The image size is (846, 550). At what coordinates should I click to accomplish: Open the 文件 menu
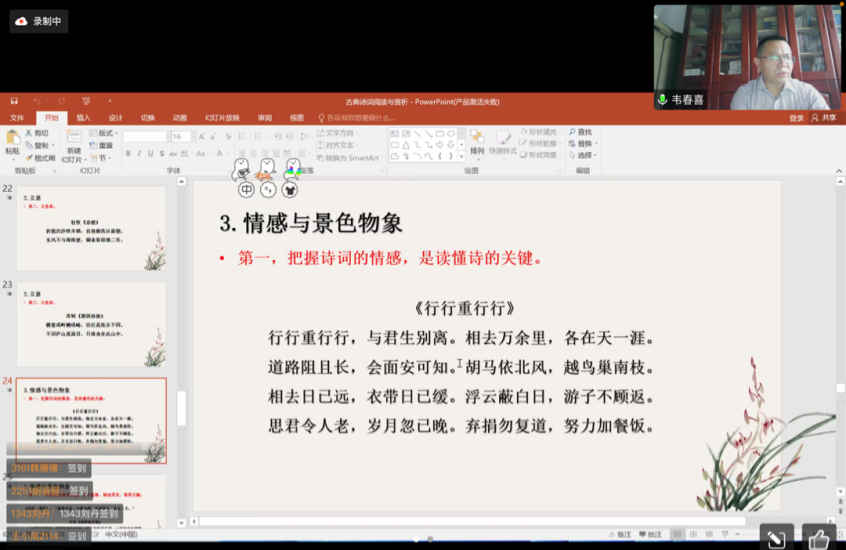click(x=17, y=118)
